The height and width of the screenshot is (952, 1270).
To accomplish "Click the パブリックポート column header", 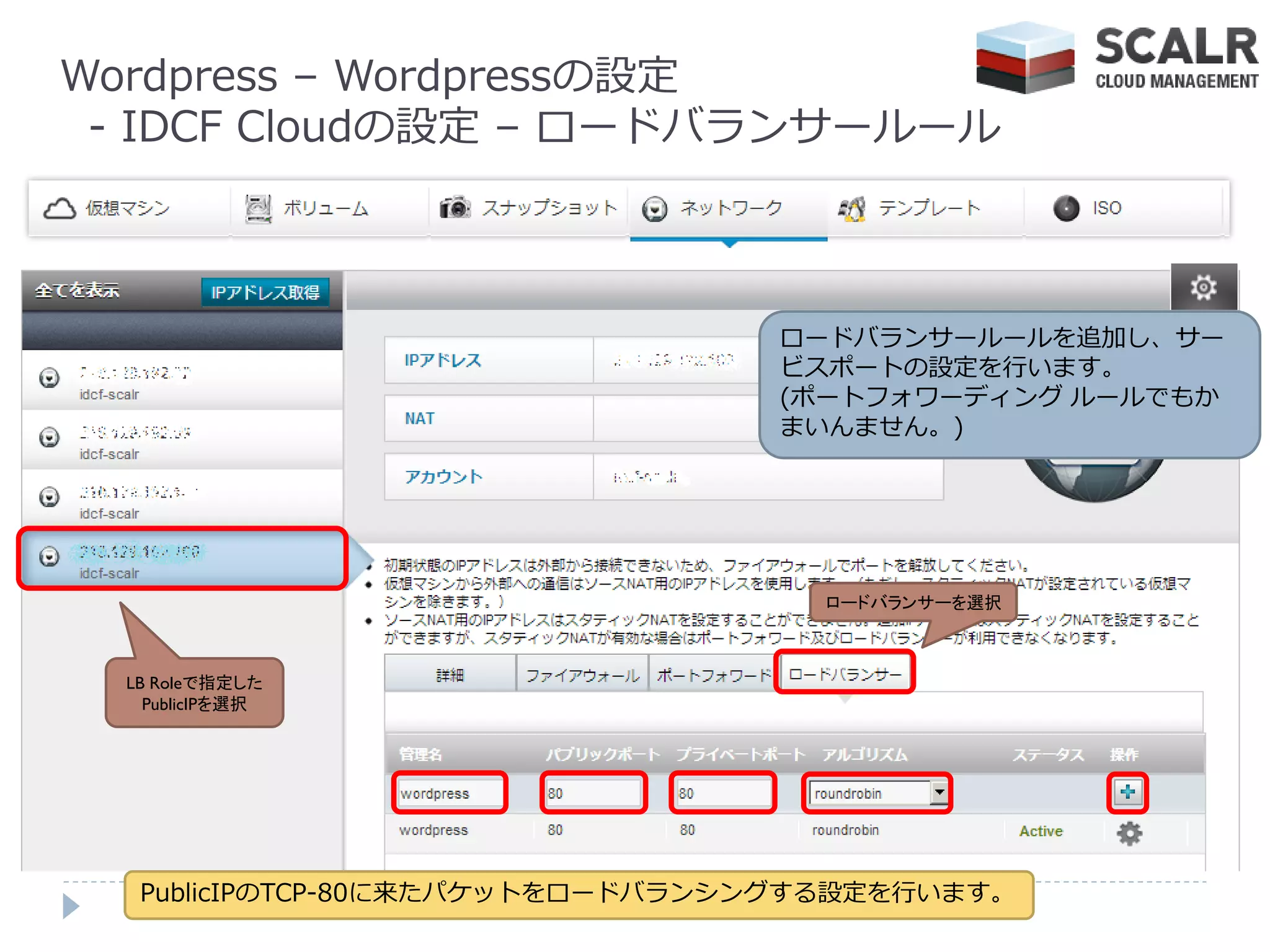I will [x=602, y=754].
